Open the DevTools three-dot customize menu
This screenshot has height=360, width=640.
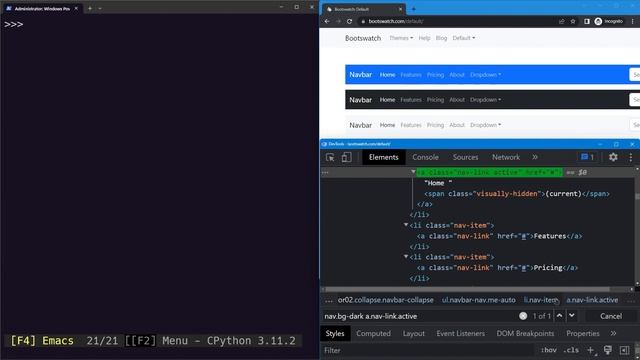coord(631,157)
